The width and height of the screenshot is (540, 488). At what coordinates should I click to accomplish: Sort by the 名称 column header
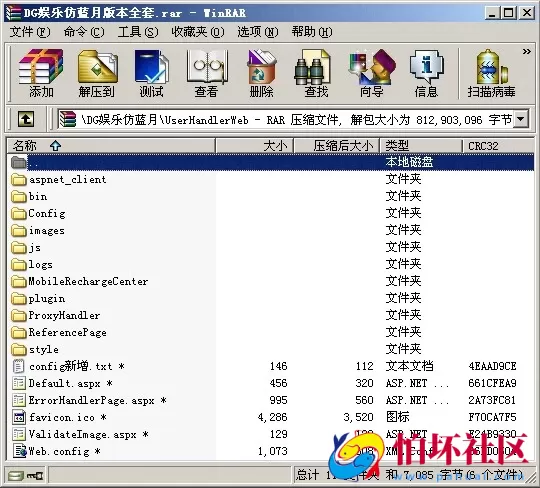pos(111,146)
